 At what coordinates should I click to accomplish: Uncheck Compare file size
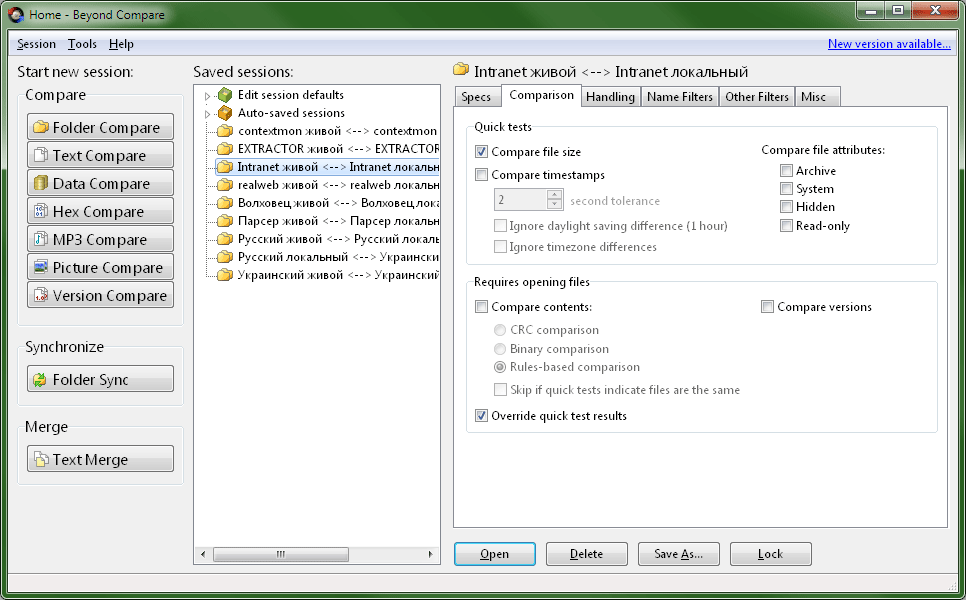481,152
